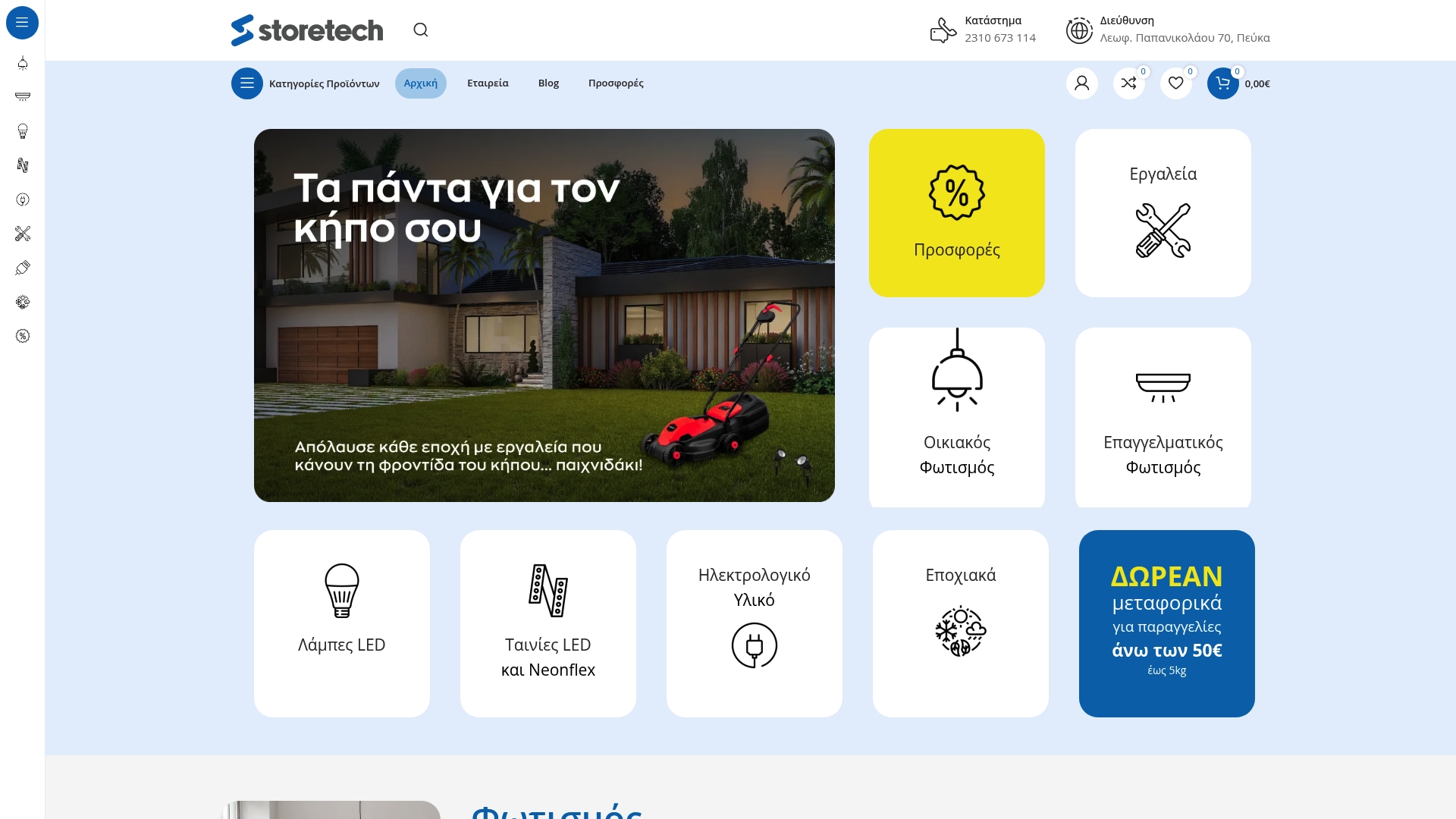Screen dimensions: 1456x819
Task: Expand Κατηγορίες Προϊόντων menu button
Action: coord(306,83)
